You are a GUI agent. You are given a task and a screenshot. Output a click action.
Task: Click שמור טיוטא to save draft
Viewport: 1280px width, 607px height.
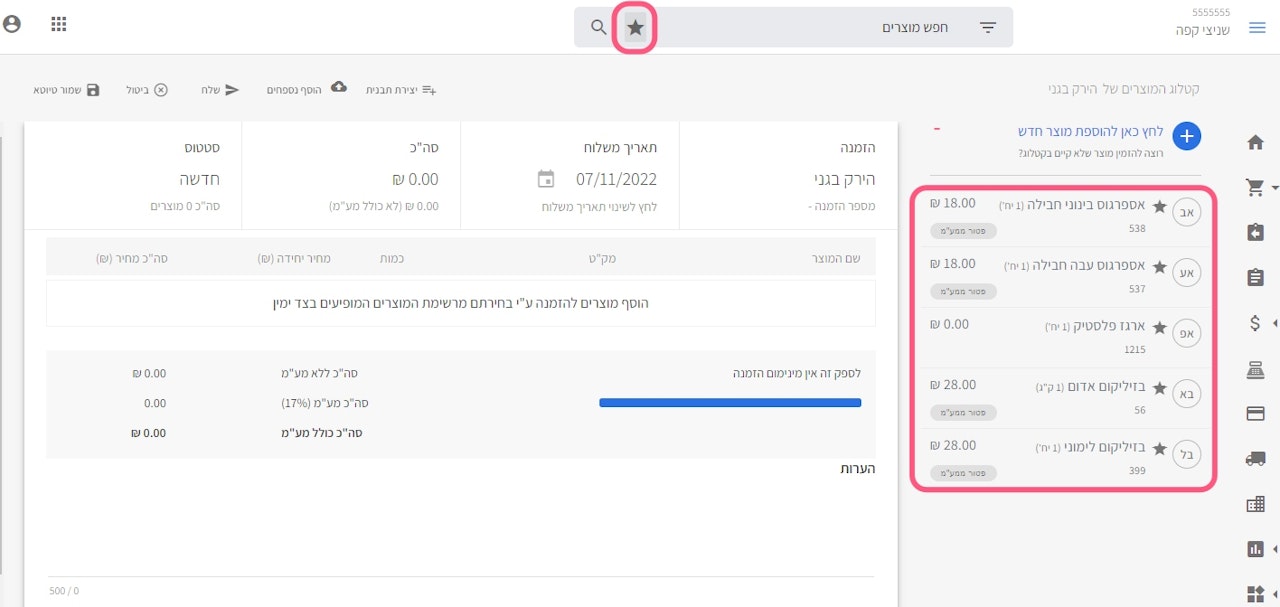[67, 90]
